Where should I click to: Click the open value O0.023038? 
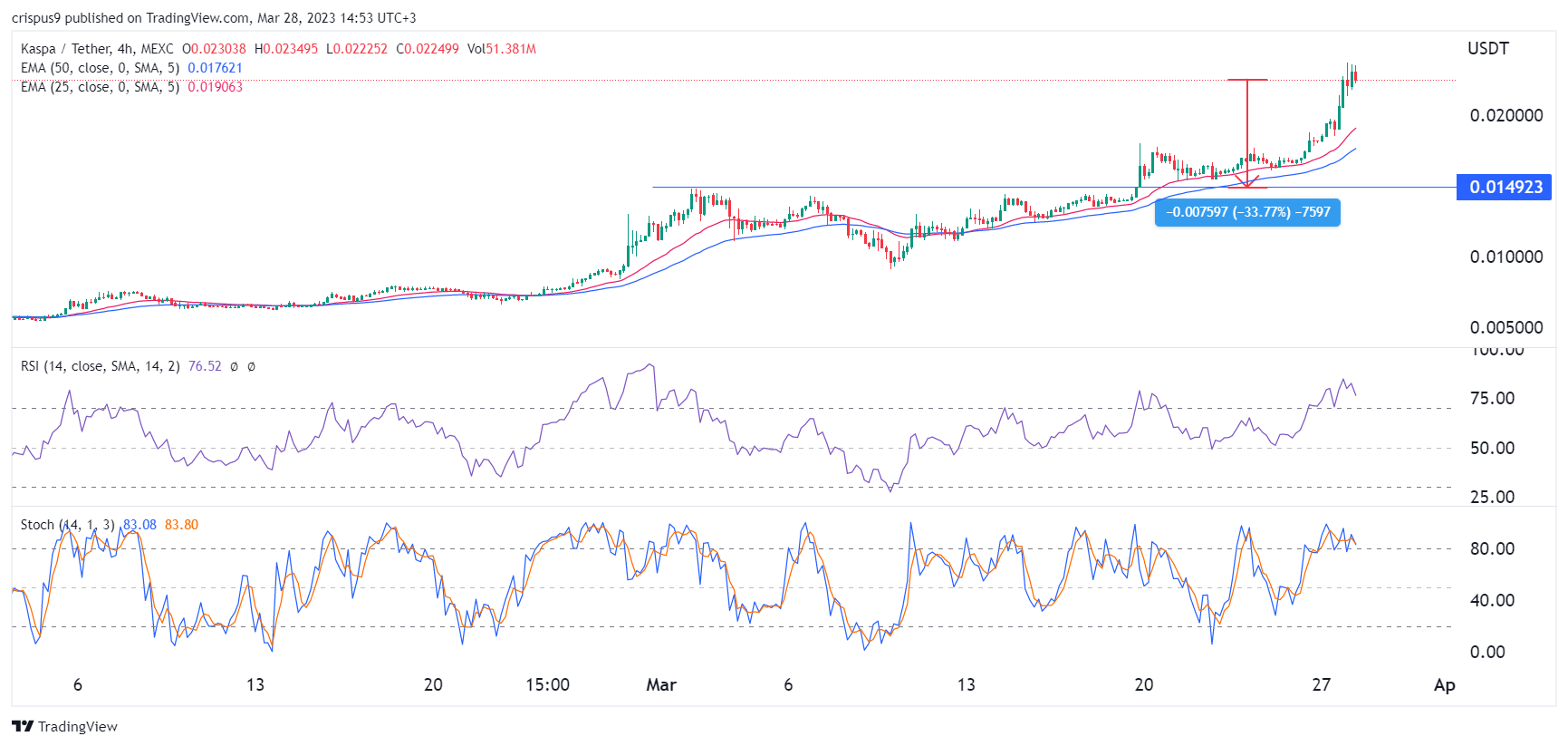[214, 49]
